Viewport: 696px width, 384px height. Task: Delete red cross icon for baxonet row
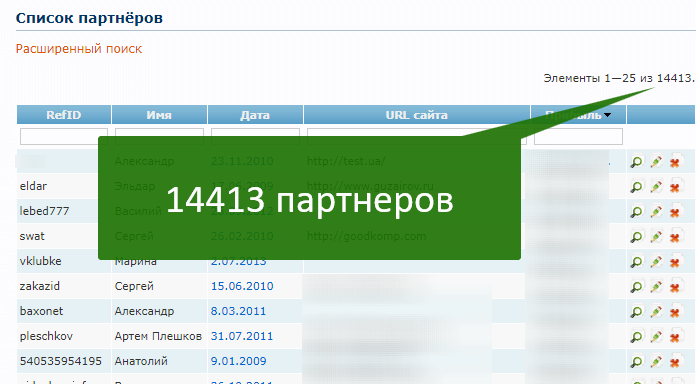coord(675,312)
